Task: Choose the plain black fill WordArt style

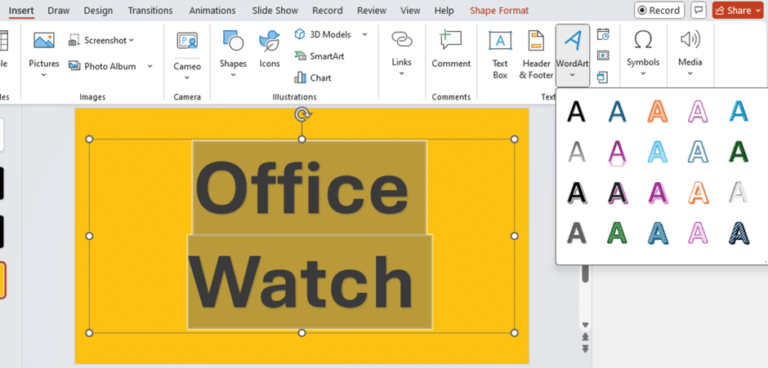Action: (576, 111)
